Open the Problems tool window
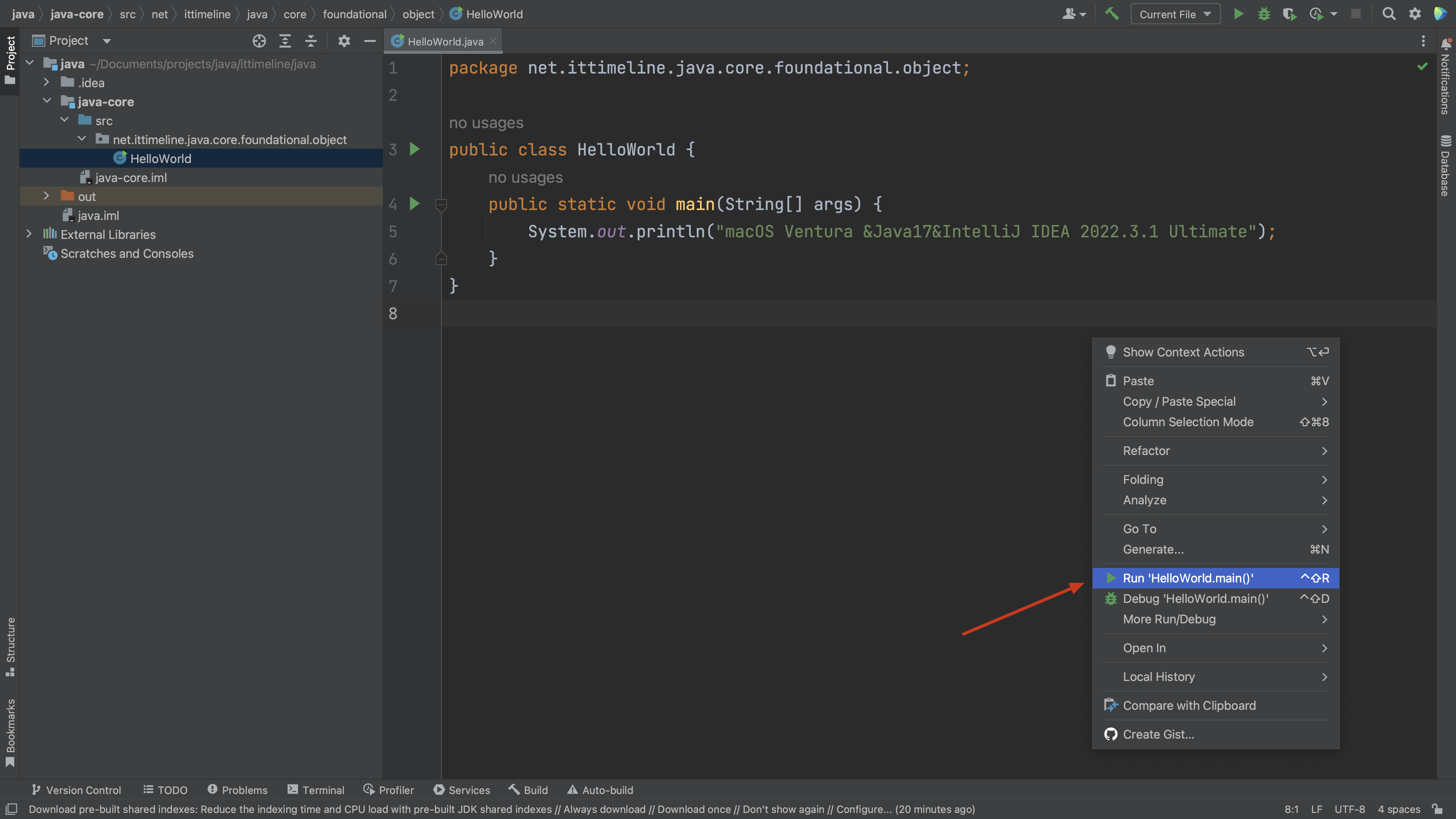Screen dimensions: 1456x819 [237, 790]
